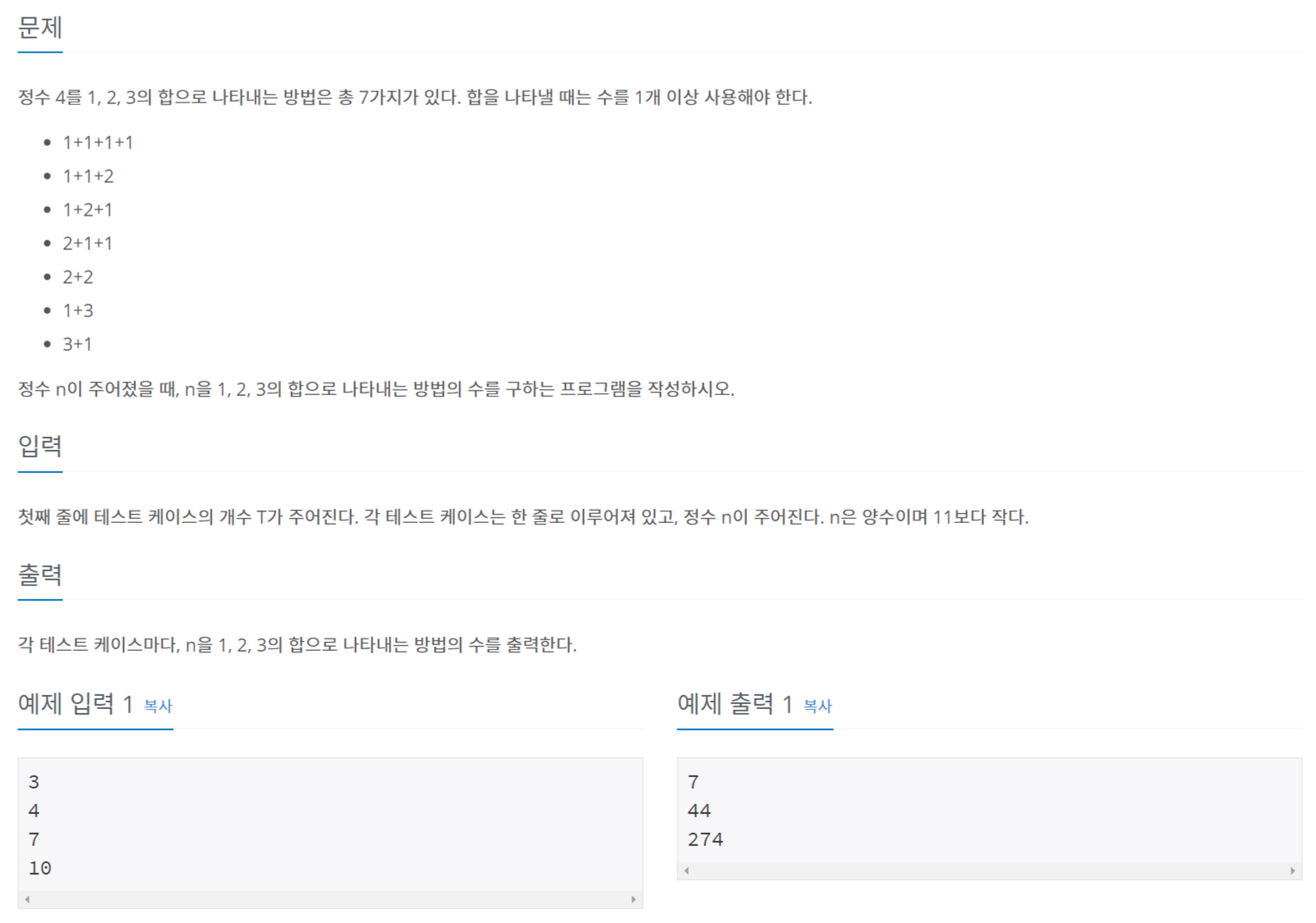Click the 2+2 list item

[78, 277]
